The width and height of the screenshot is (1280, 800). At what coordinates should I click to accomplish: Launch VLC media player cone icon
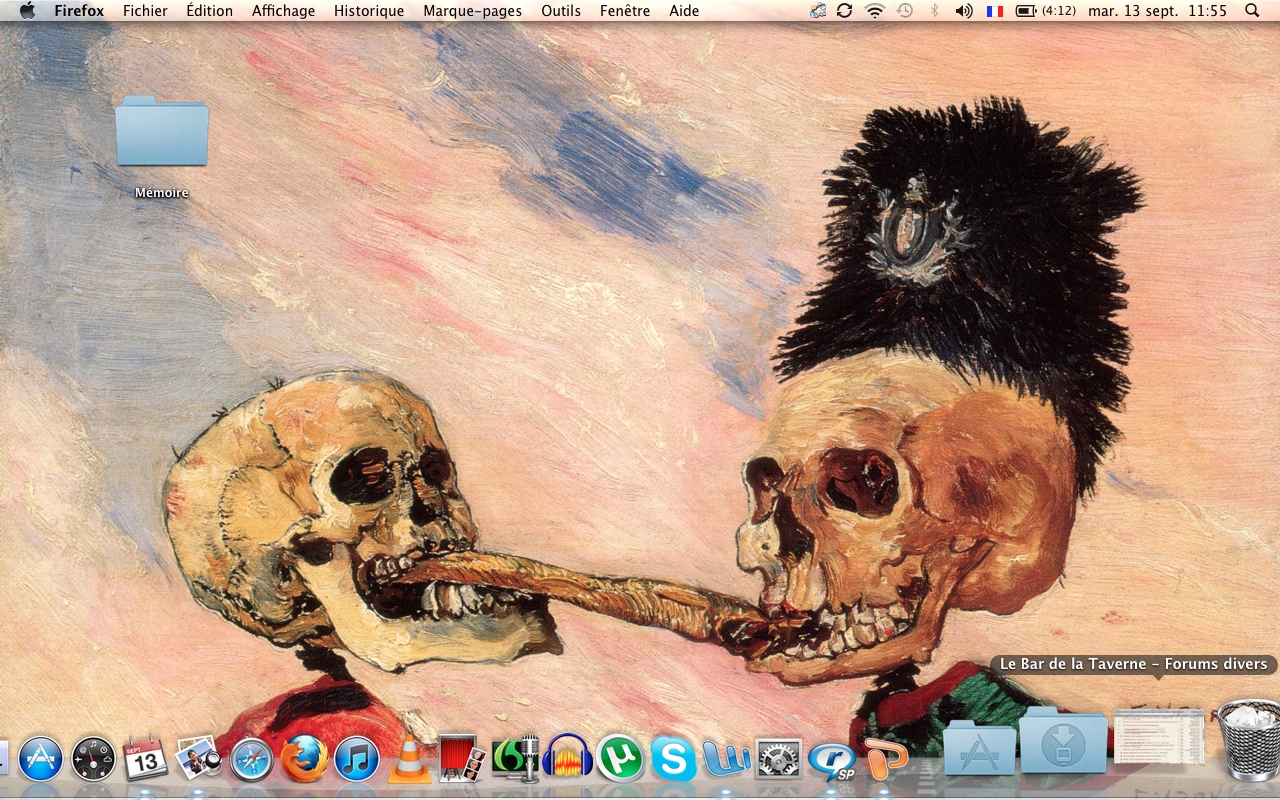tap(409, 759)
